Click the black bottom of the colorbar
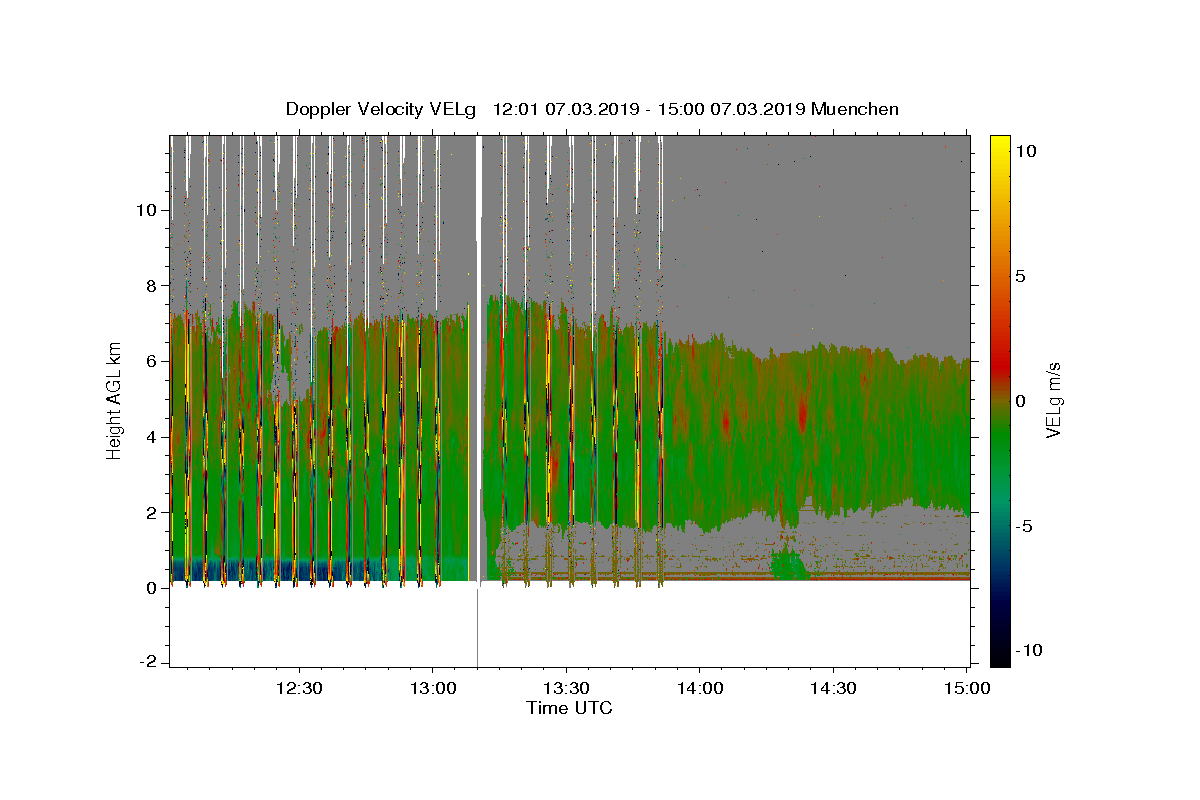 999,655
